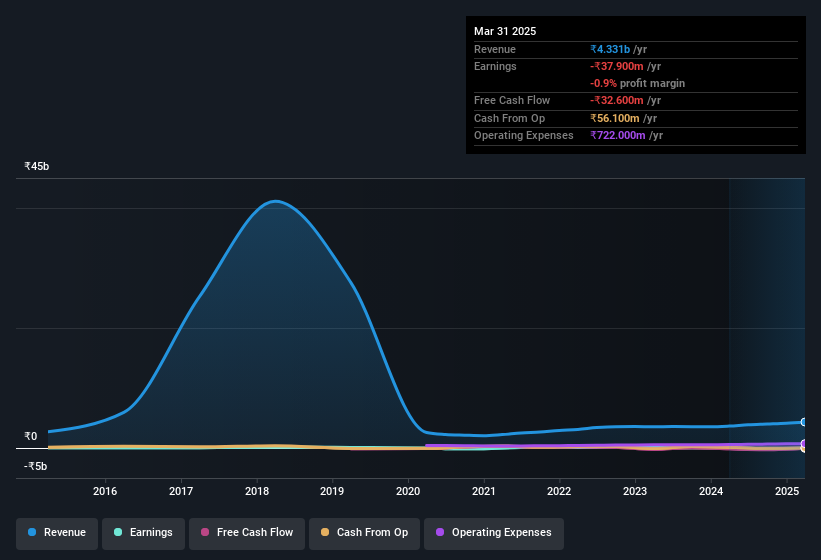Click the 2024 x-axis label

click(711, 491)
